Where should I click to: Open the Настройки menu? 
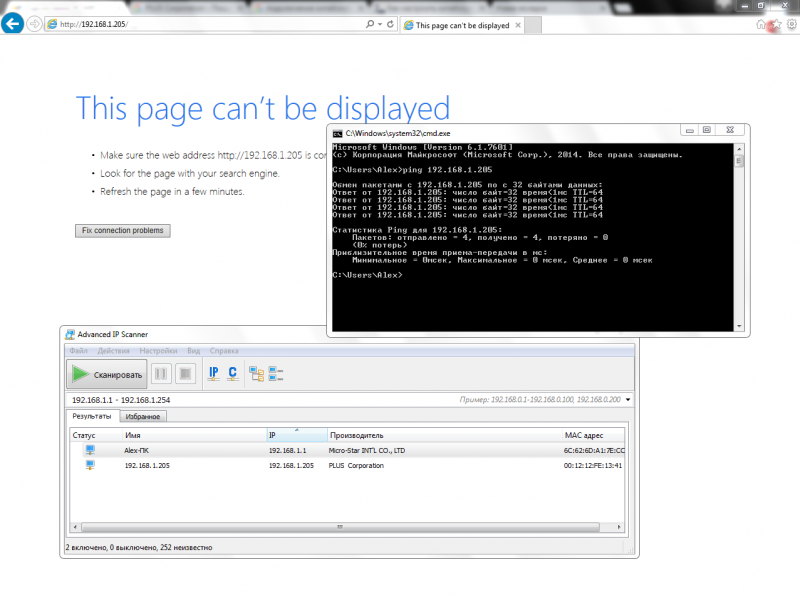[158, 351]
